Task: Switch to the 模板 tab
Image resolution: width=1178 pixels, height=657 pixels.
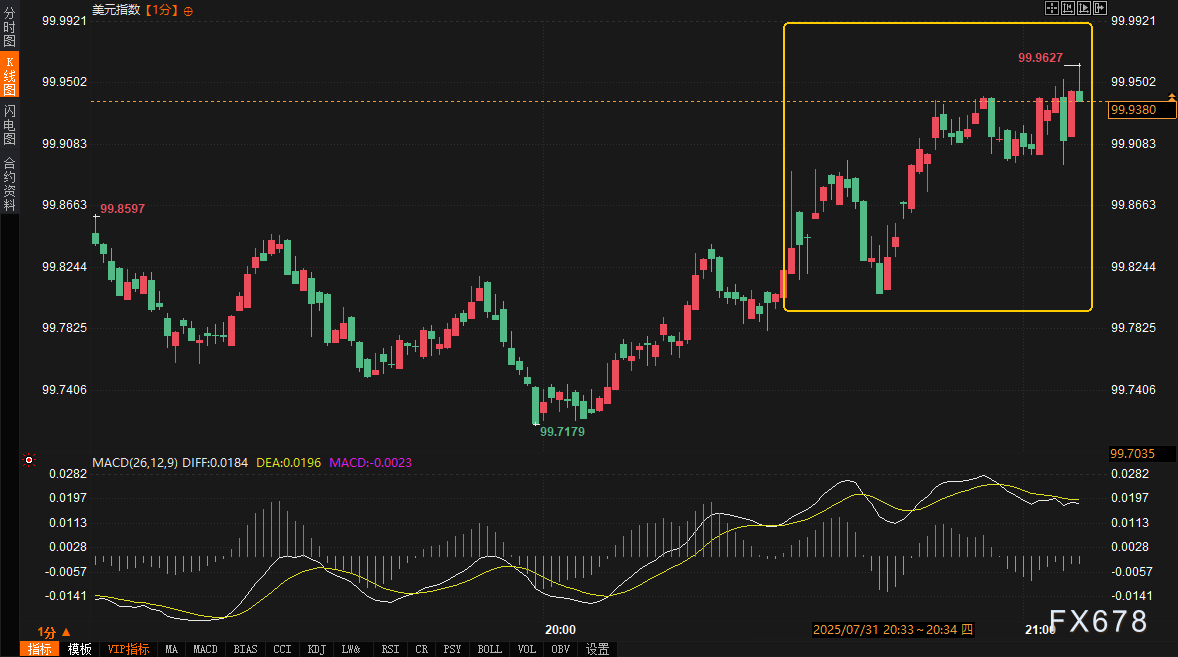Action: (x=79, y=649)
